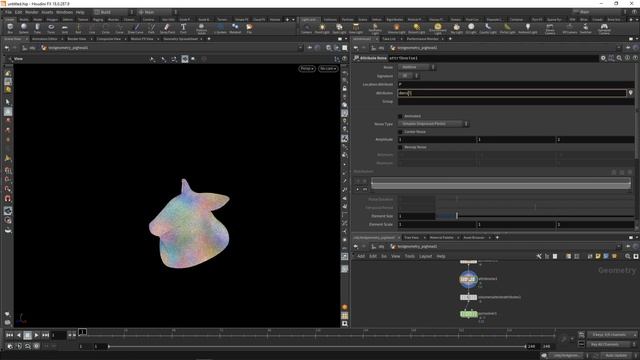Viewport: 640px width, 360px height.
Task: Open the Main radial menu dropdown
Action: coord(157,12)
